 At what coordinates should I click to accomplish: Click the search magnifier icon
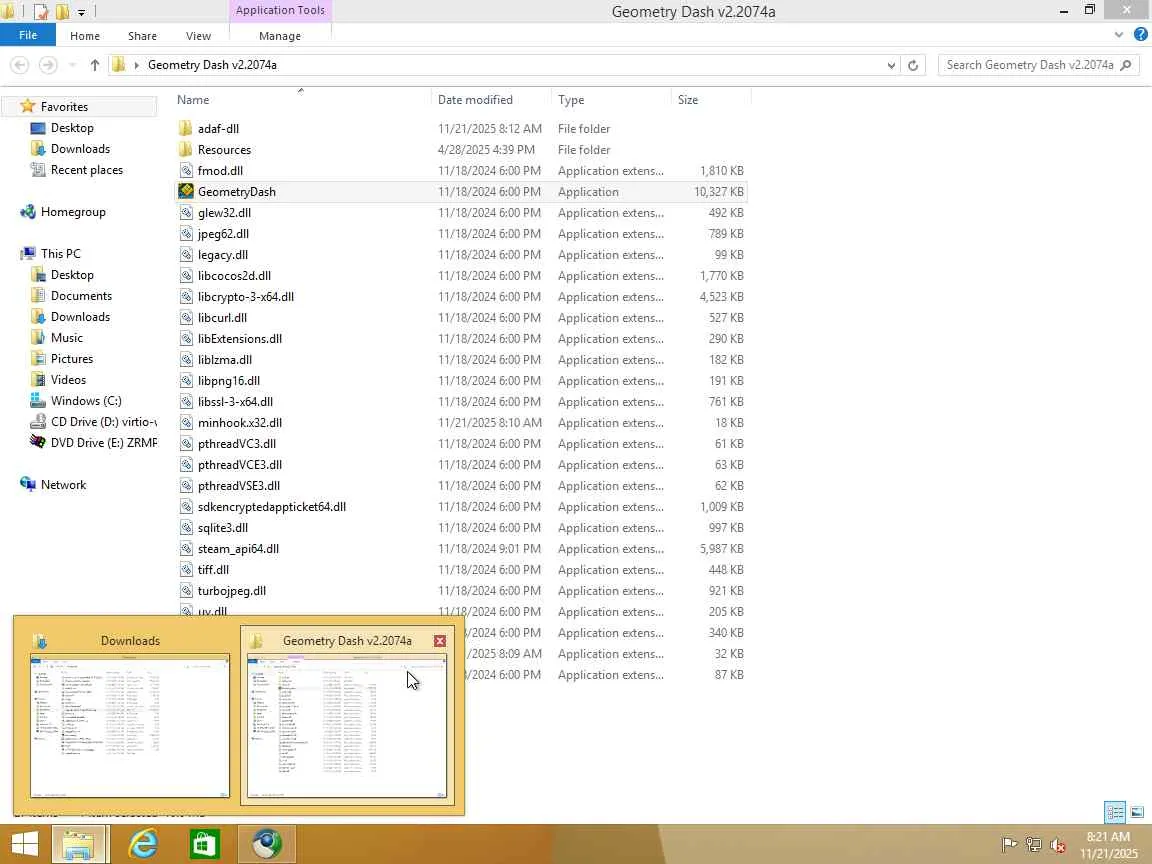tap(1126, 65)
